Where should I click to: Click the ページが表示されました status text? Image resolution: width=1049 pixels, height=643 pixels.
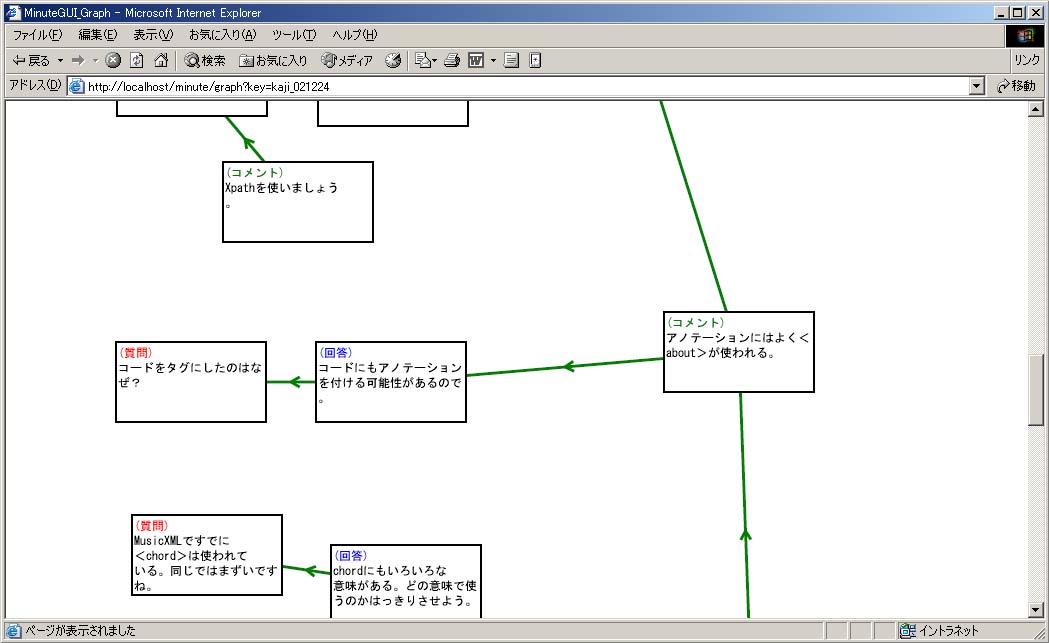coord(80,630)
